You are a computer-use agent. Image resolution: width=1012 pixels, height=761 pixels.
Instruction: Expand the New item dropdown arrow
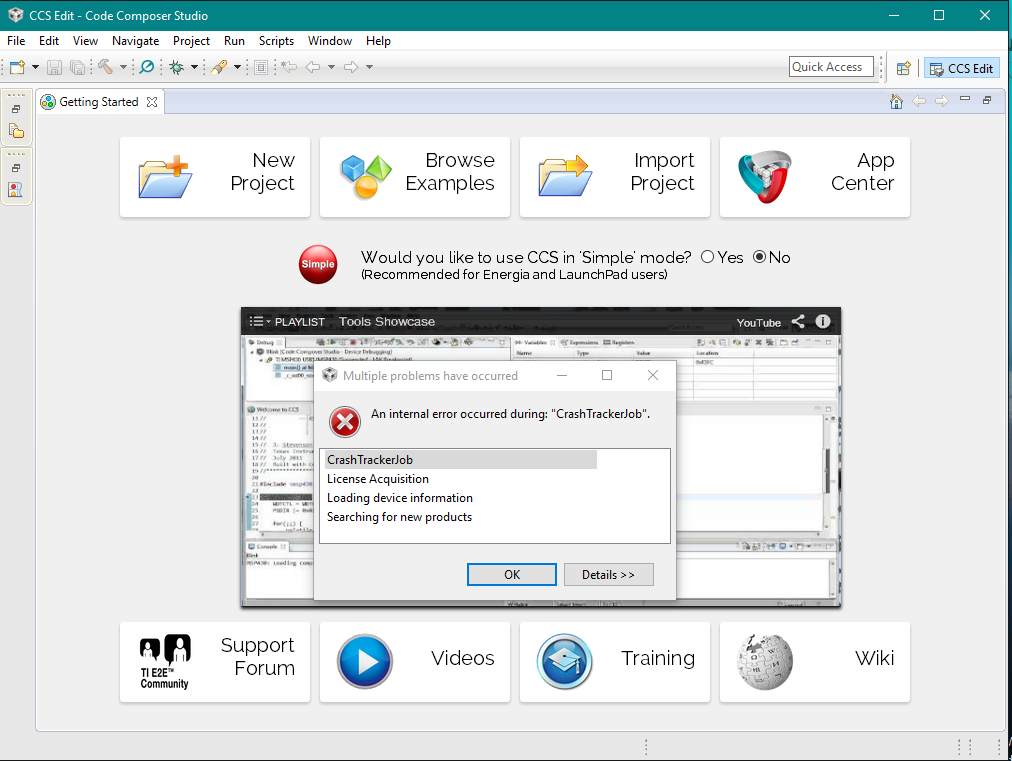[35, 67]
